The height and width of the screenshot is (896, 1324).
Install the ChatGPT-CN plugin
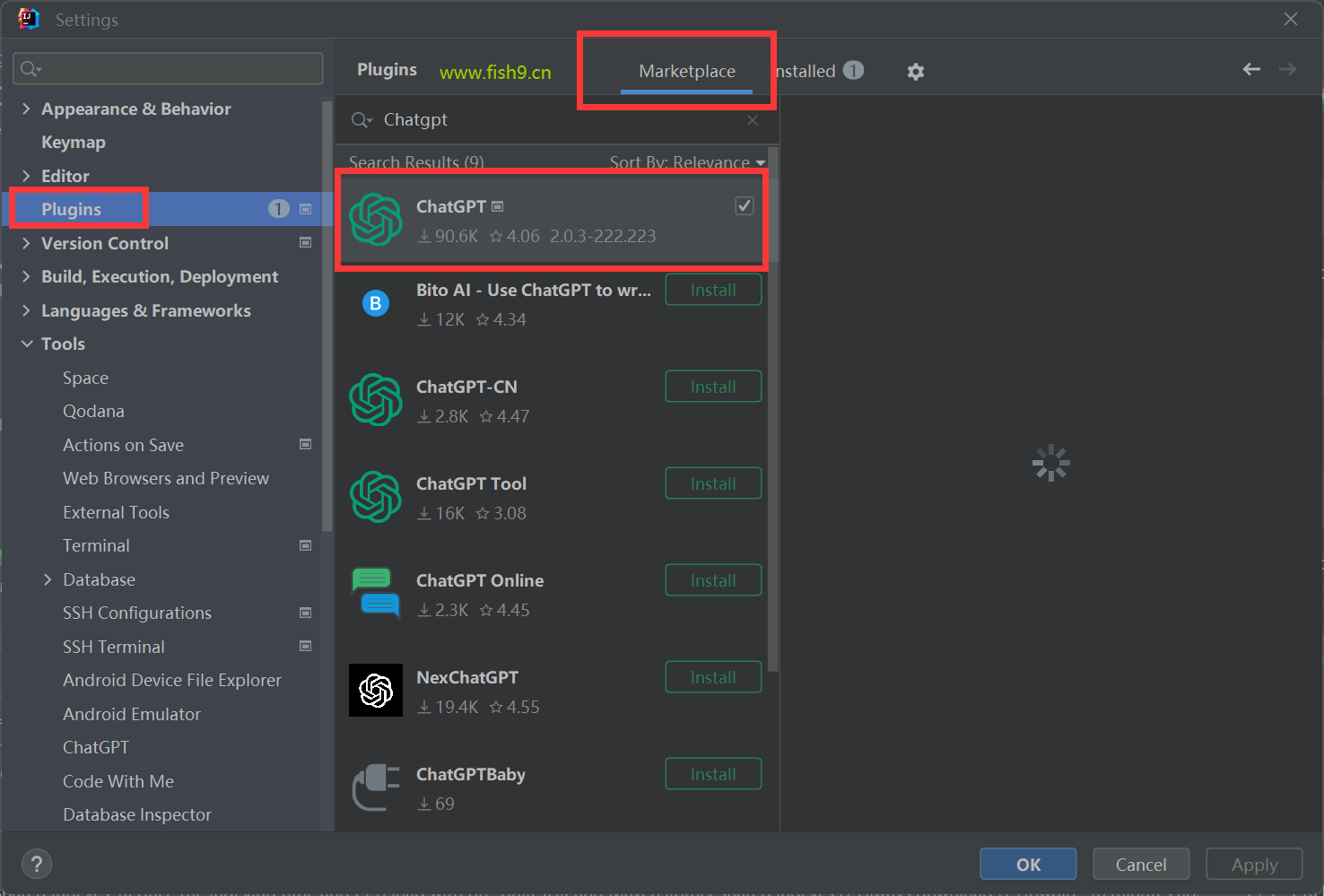click(x=713, y=387)
